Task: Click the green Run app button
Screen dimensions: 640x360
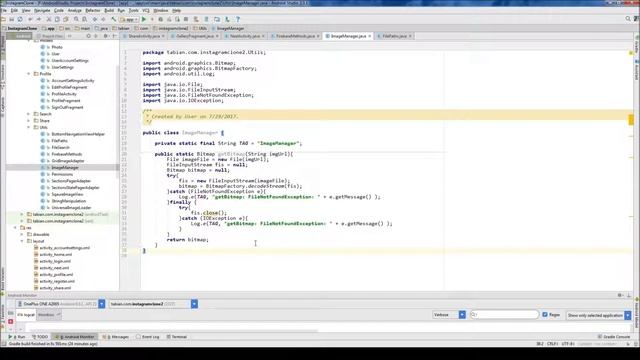Action: click(144, 19)
